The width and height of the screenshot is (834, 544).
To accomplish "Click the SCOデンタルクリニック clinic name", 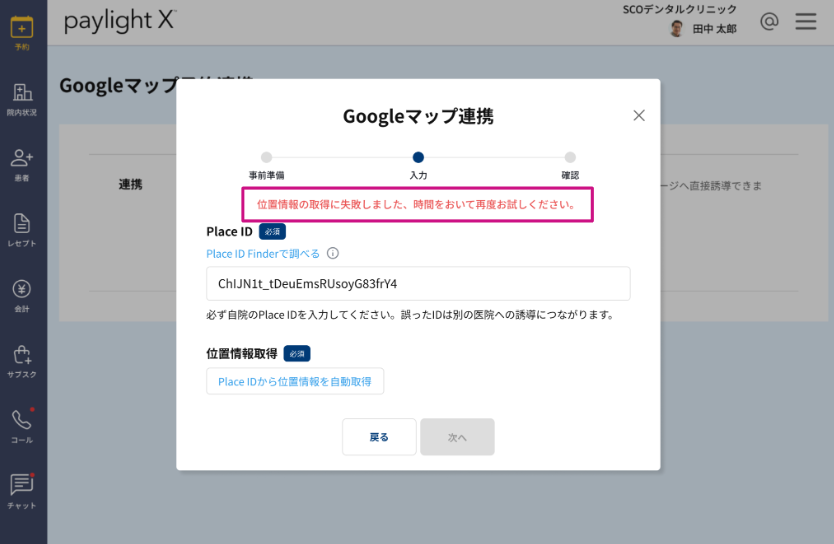I will (680, 9).
